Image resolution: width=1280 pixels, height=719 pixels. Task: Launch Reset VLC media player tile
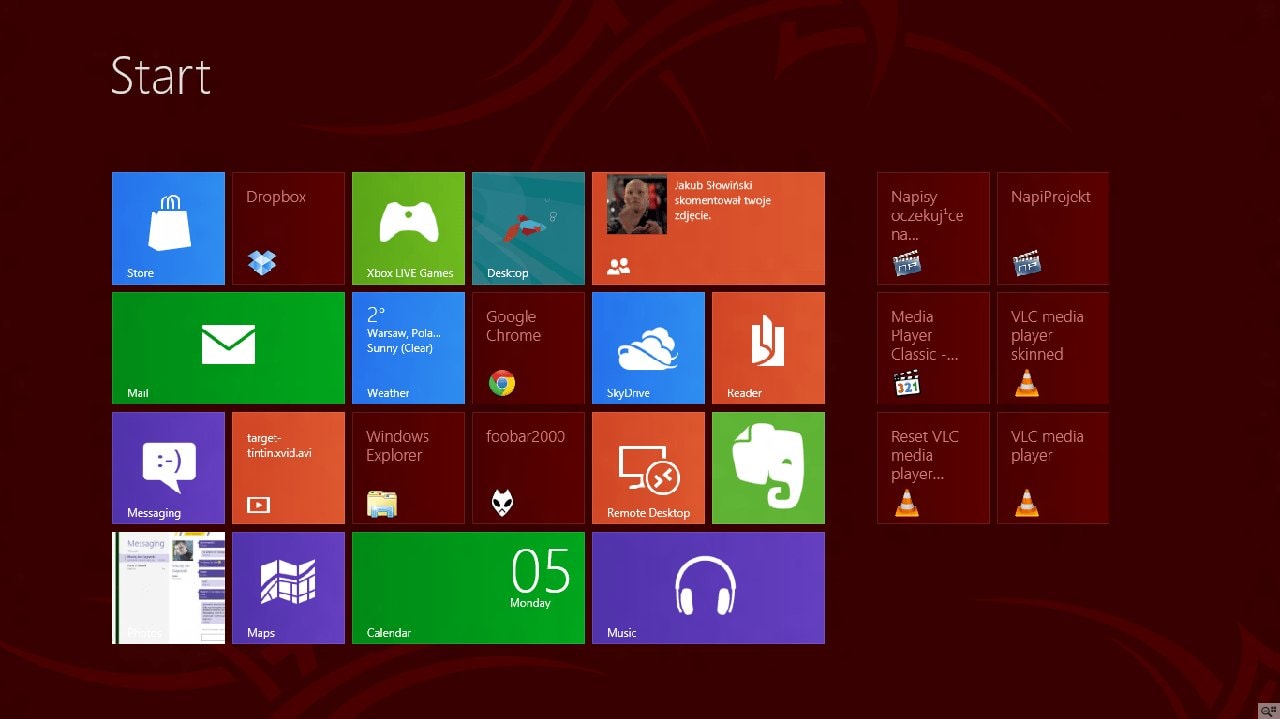pos(933,468)
